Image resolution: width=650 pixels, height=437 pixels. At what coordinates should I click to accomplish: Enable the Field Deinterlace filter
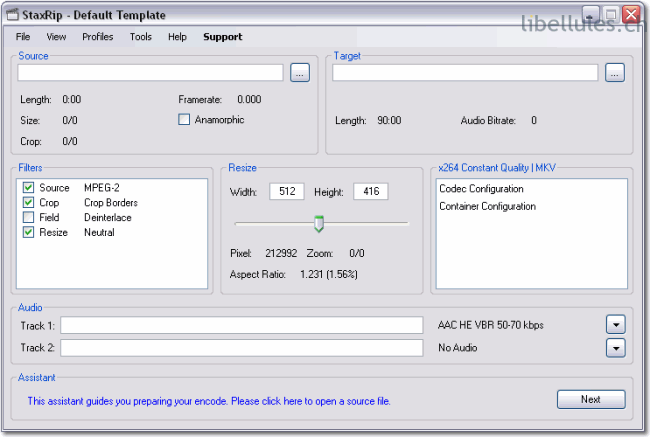pyautogui.click(x=28, y=217)
